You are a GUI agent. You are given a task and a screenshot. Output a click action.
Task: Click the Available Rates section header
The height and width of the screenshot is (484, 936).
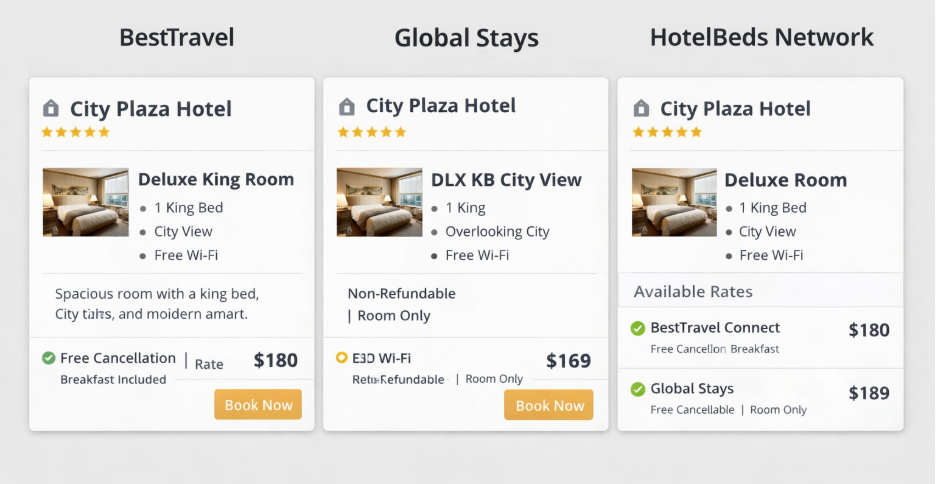693,291
